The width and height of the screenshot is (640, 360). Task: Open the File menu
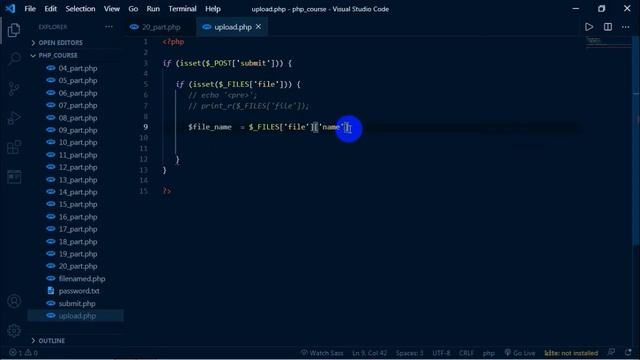(30, 9)
